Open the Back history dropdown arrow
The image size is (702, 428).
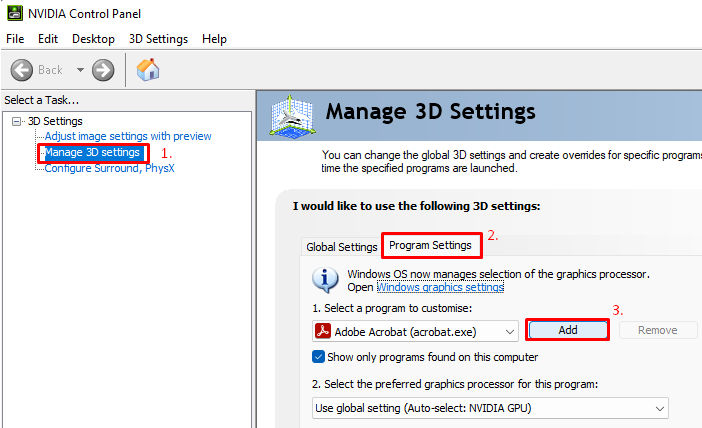pyautogui.click(x=80, y=70)
